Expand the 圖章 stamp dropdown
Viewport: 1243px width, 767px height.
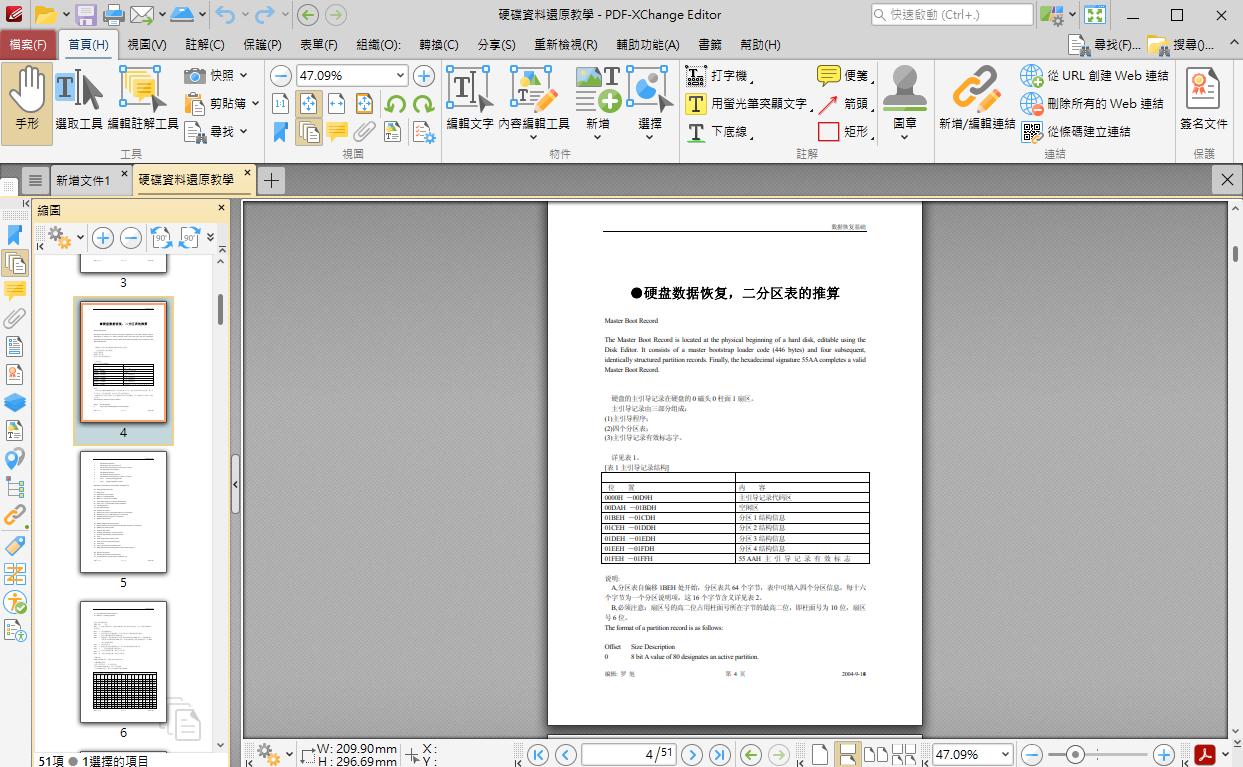click(x=904, y=137)
